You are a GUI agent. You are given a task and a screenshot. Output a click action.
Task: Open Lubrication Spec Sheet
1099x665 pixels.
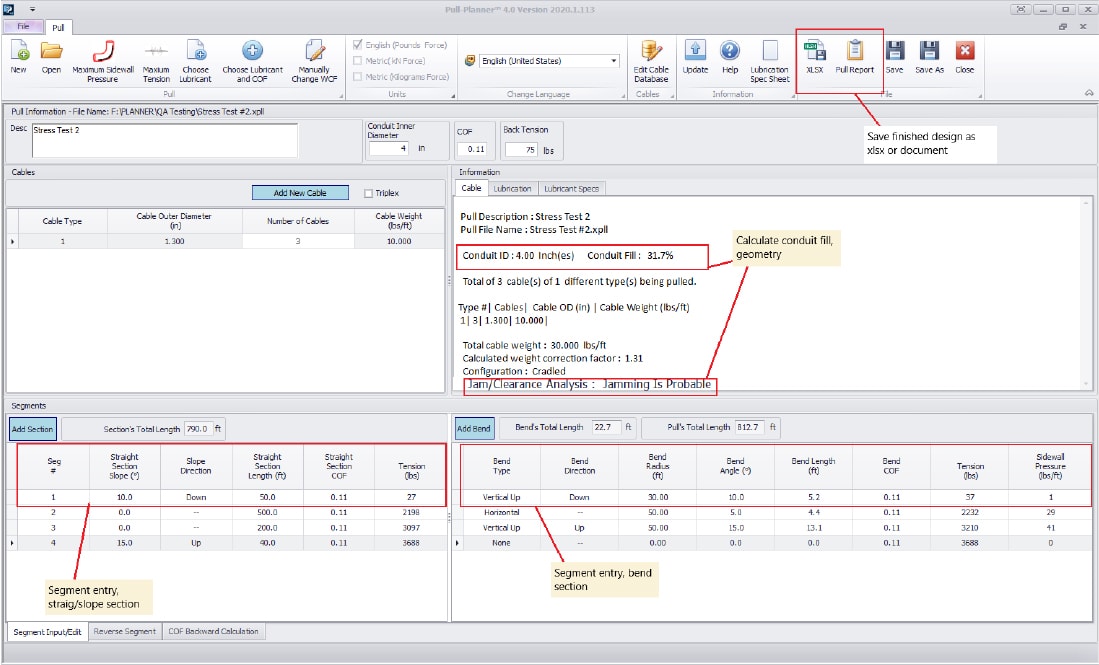tap(770, 61)
